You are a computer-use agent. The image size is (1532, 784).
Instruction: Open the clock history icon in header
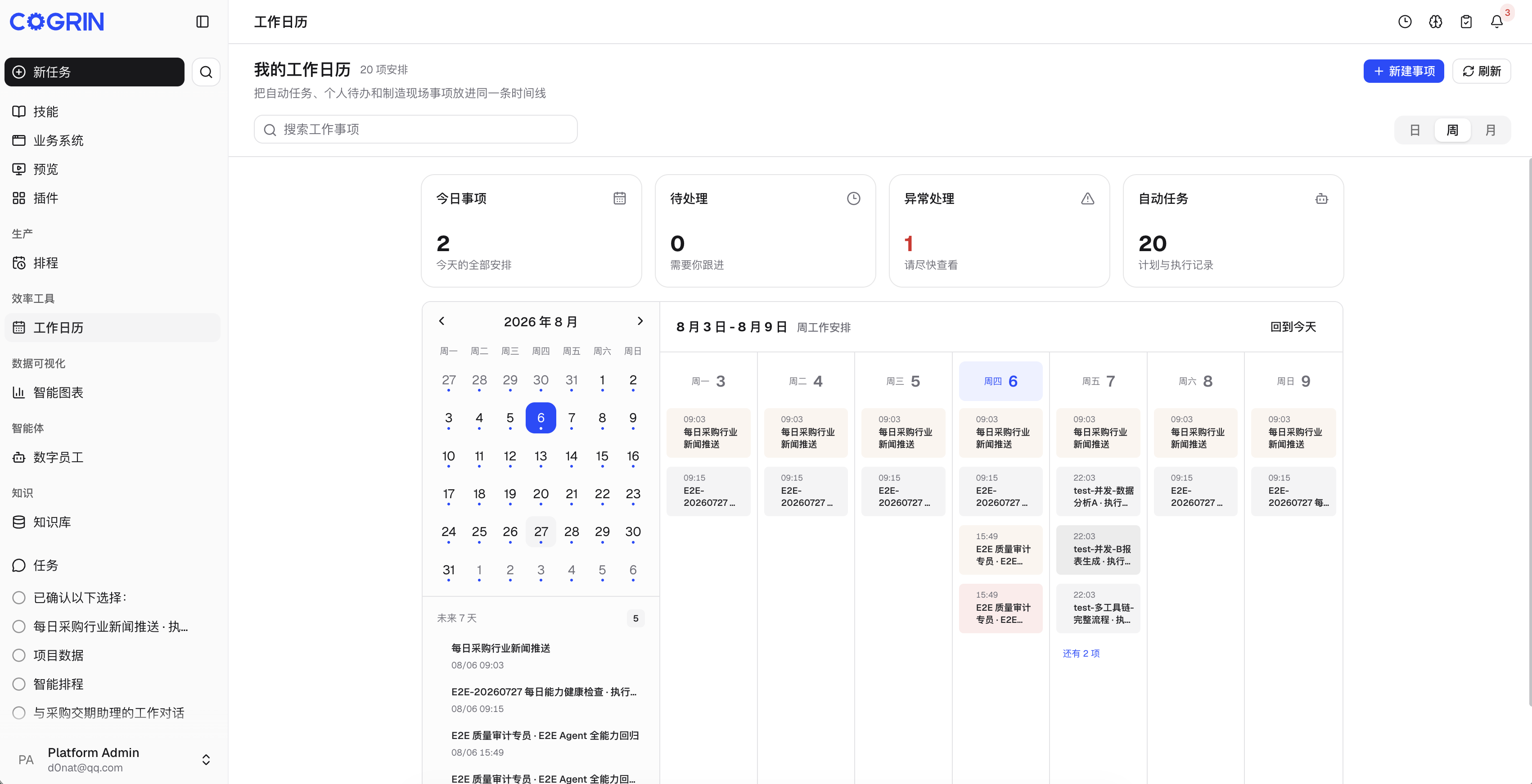point(1405,22)
